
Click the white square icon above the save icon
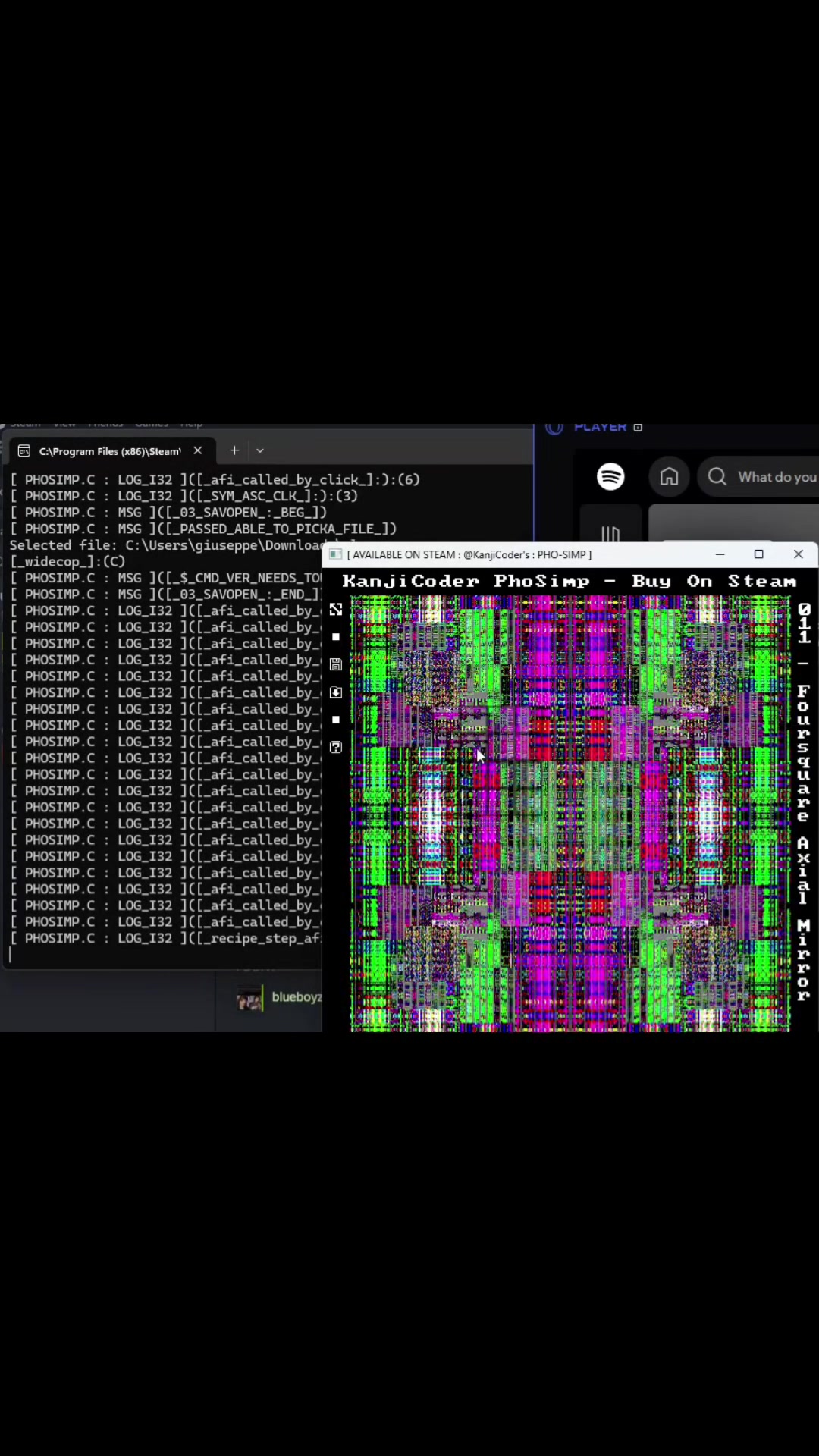(336, 637)
